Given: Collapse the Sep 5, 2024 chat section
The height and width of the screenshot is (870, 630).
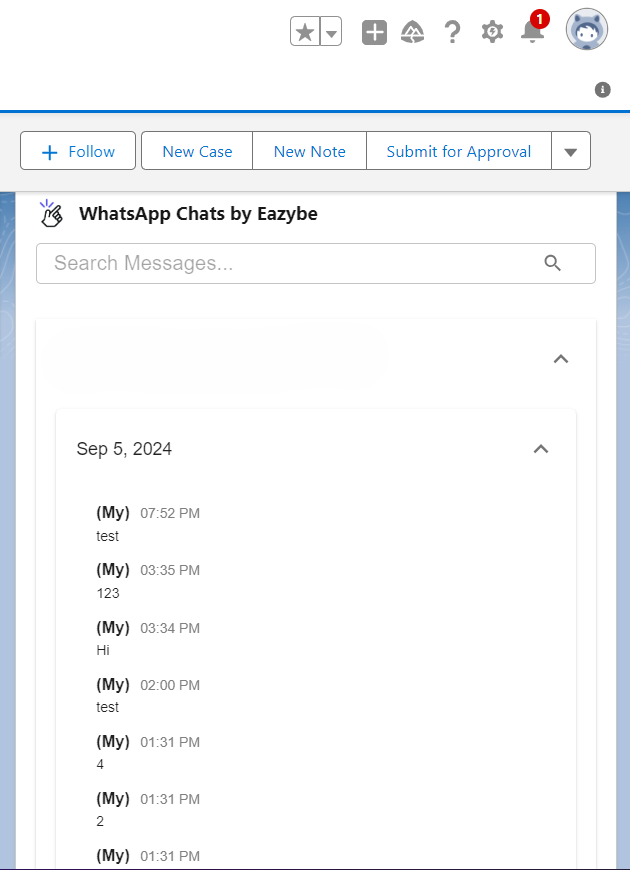Looking at the screenshot, I should pos(541,449).
